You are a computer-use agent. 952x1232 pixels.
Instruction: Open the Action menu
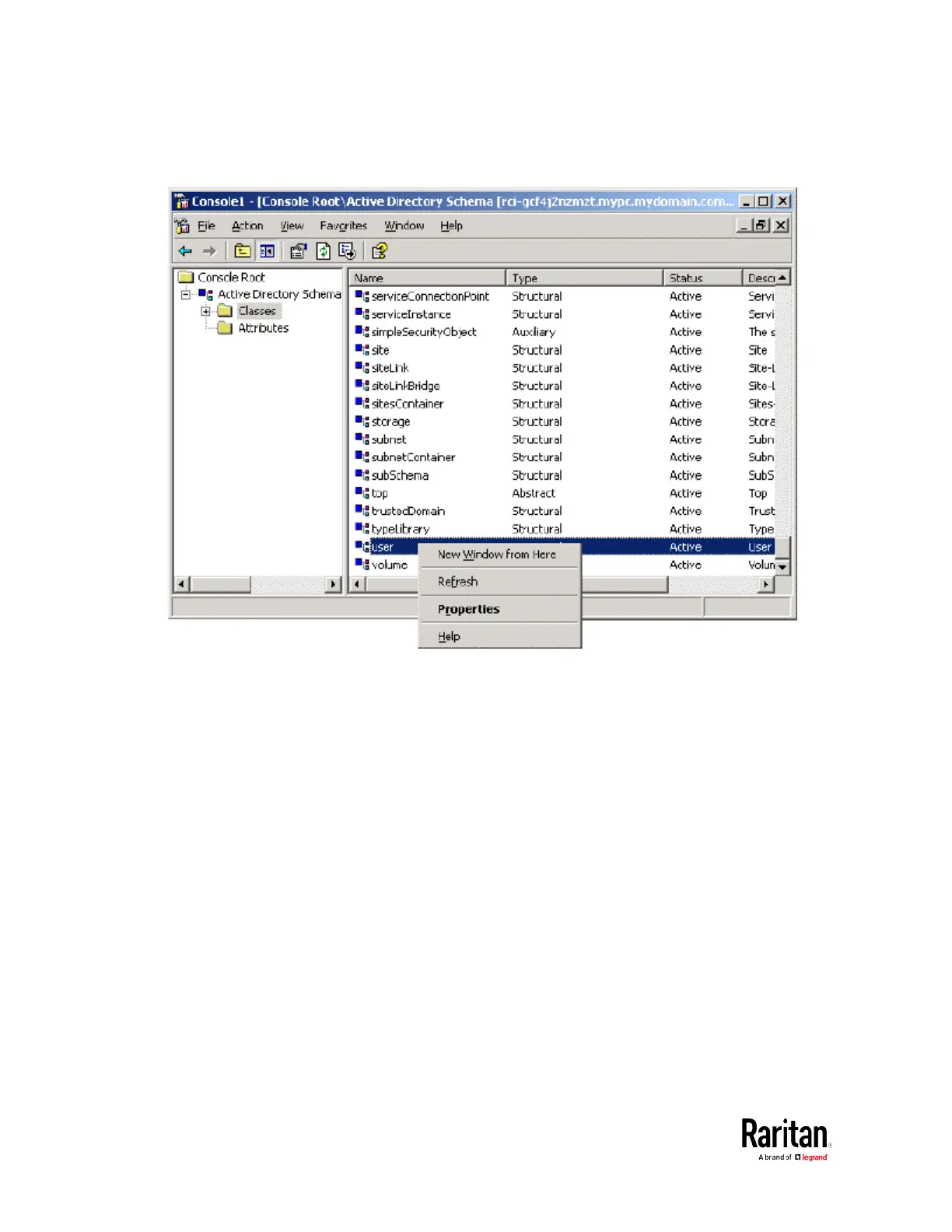(x=247, y=226)
